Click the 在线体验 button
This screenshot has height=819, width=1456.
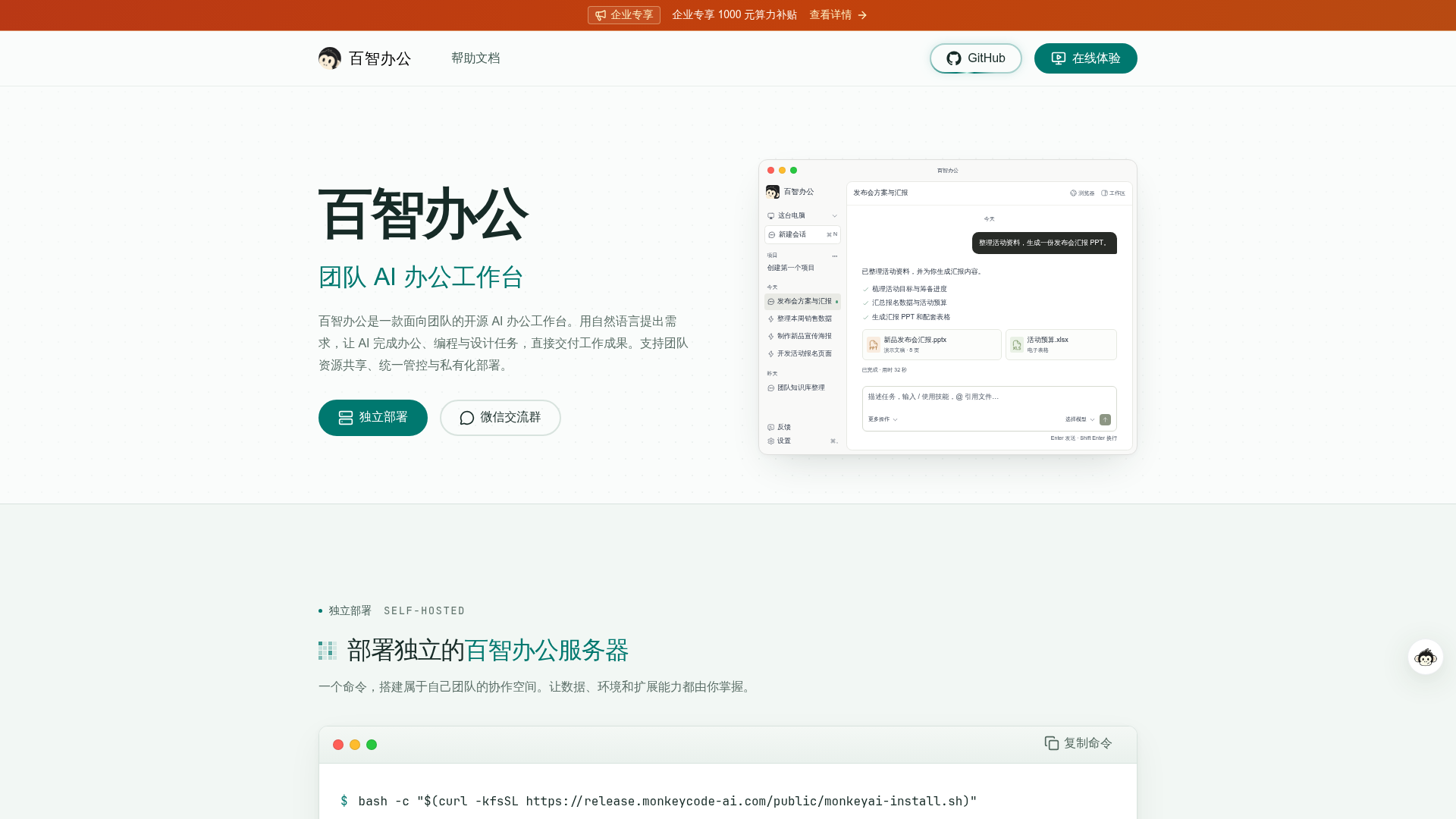click(x=1086, y=58)
